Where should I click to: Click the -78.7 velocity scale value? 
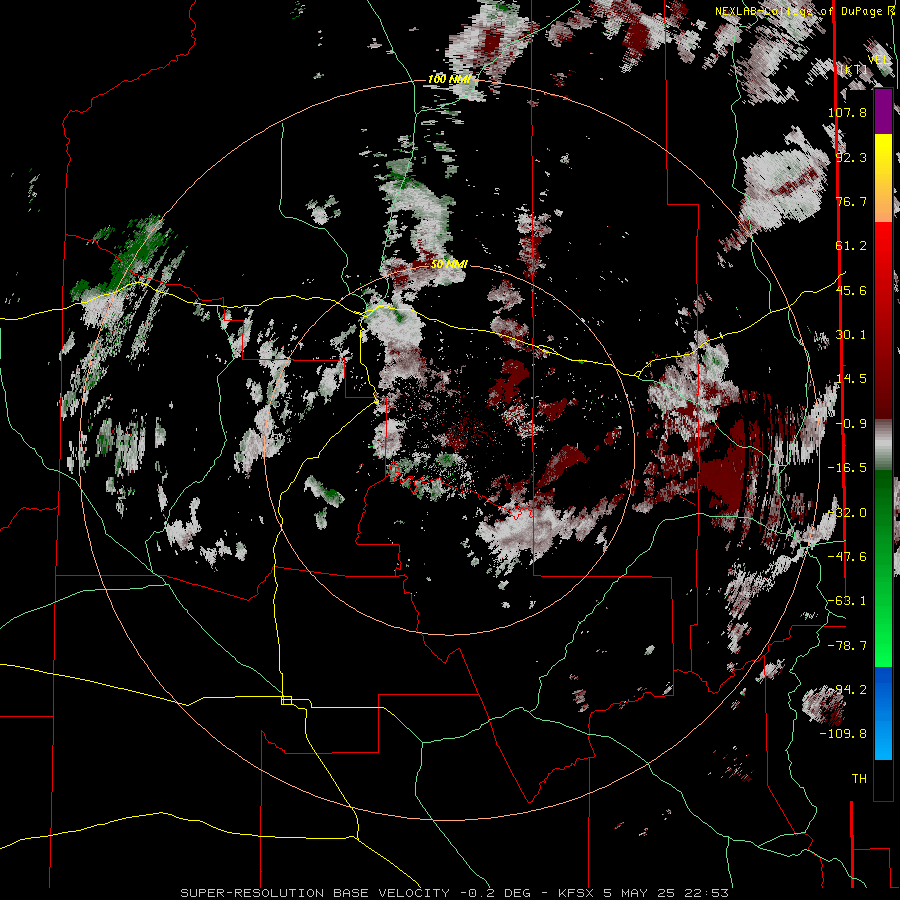(847, 646)
